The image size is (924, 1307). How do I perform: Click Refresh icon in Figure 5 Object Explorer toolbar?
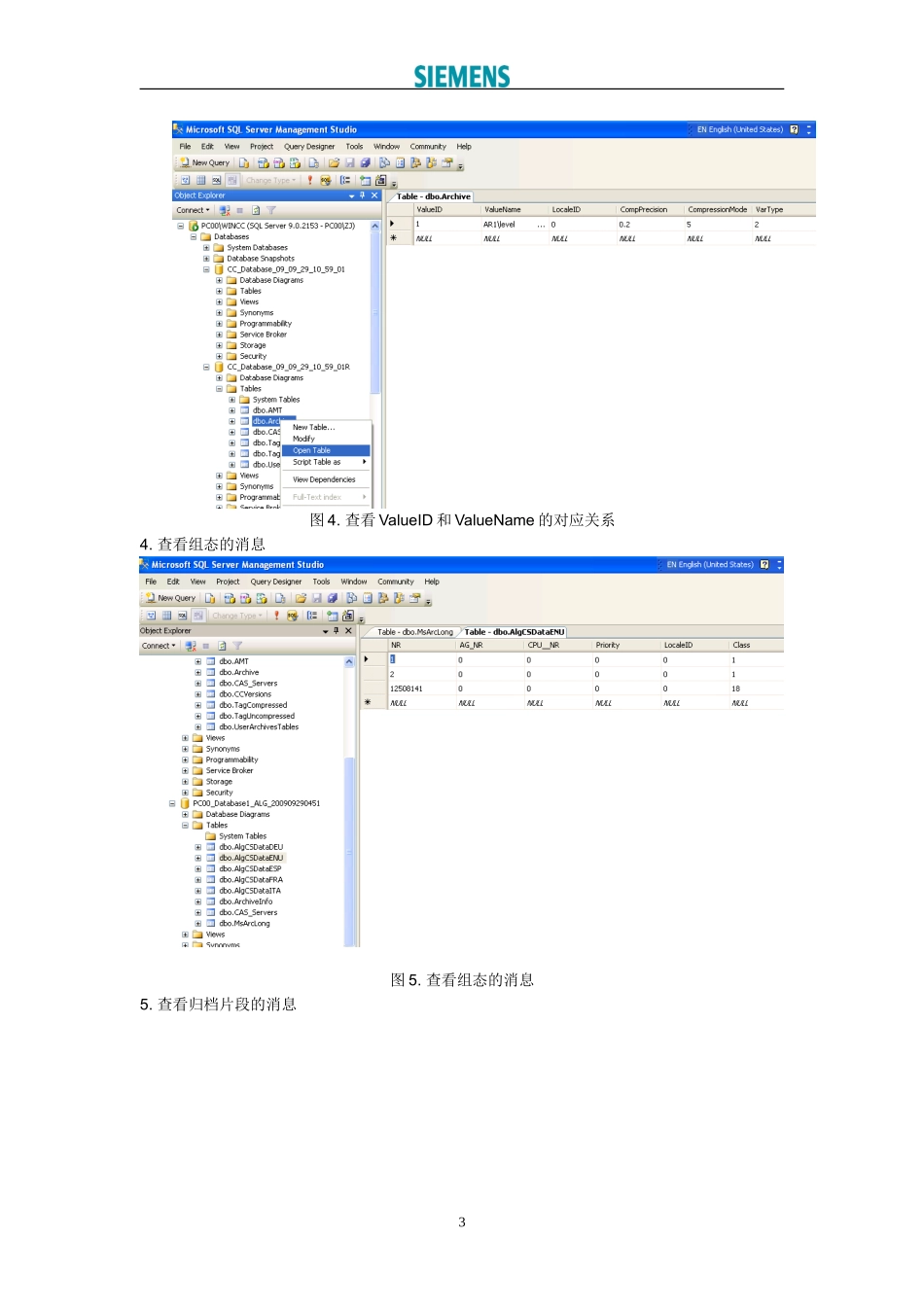[222, 646]
